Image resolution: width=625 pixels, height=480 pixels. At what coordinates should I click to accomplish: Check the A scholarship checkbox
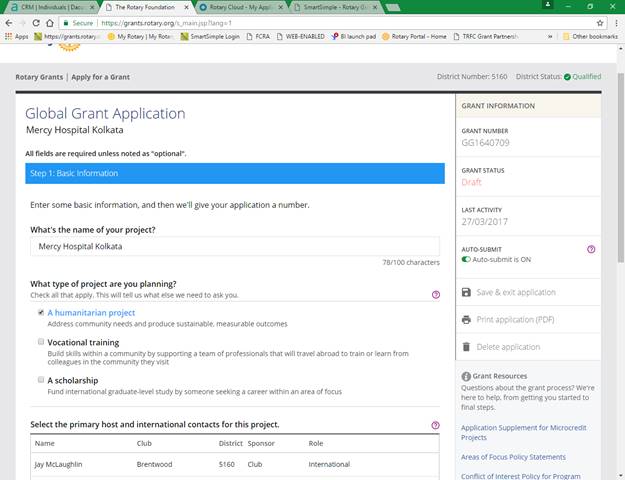coord(41,380)
